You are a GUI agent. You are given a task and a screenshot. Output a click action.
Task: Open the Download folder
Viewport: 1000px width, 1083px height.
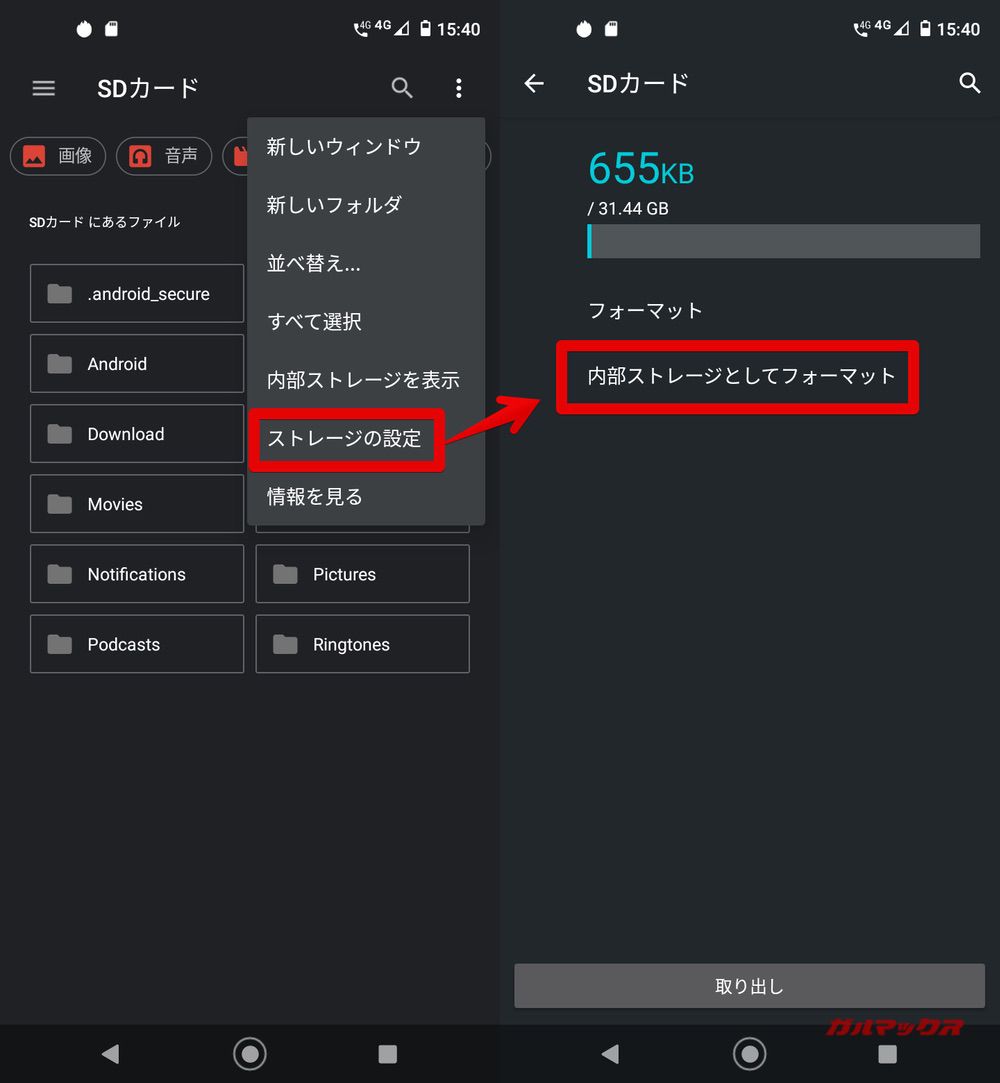[137, 434]
